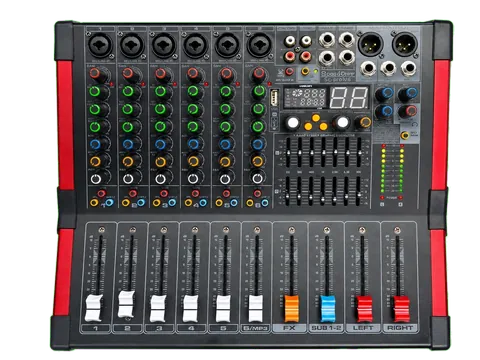Click the channel 2 fader cap
Viewport: 480px width, 360px height.
point(126,305)
